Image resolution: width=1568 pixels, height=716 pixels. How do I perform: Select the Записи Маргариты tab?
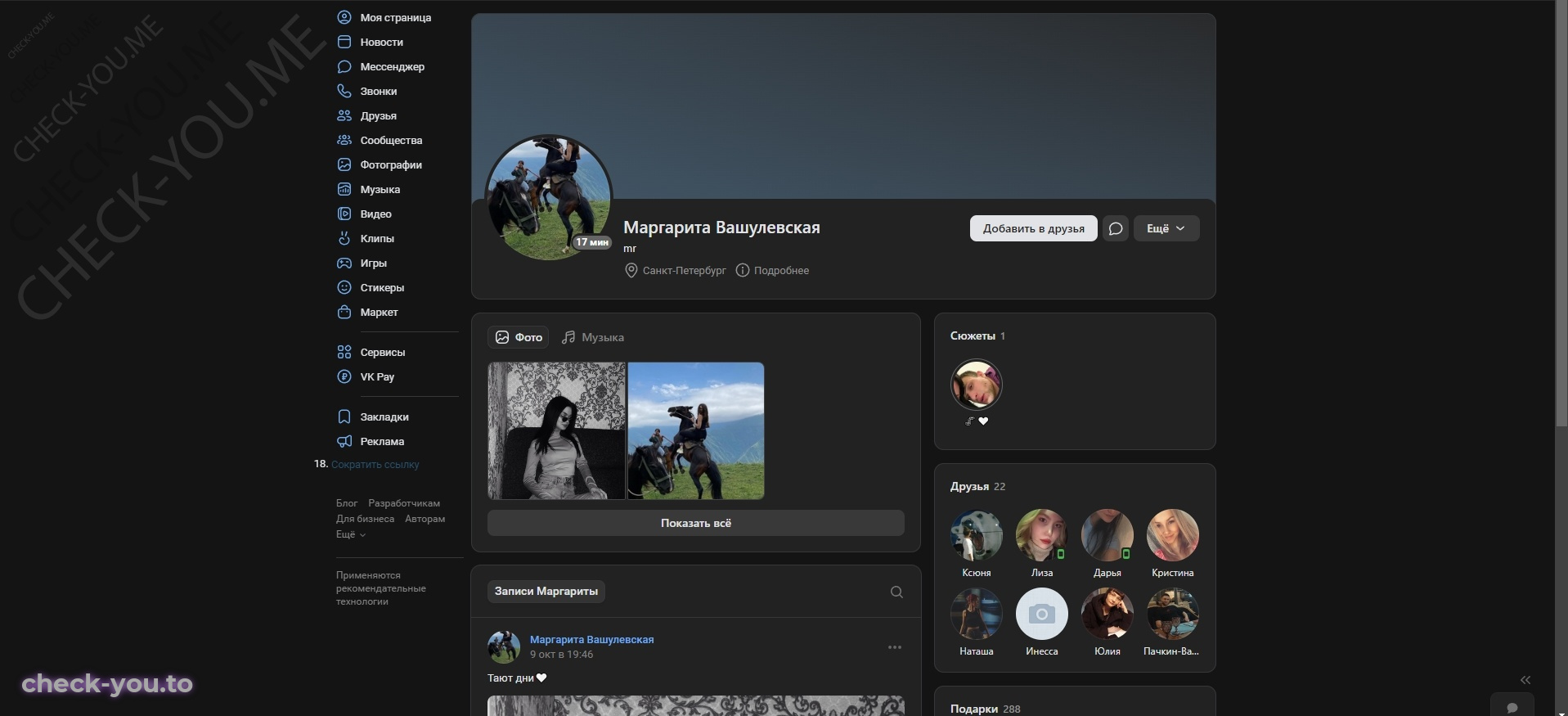pos(546,591)
